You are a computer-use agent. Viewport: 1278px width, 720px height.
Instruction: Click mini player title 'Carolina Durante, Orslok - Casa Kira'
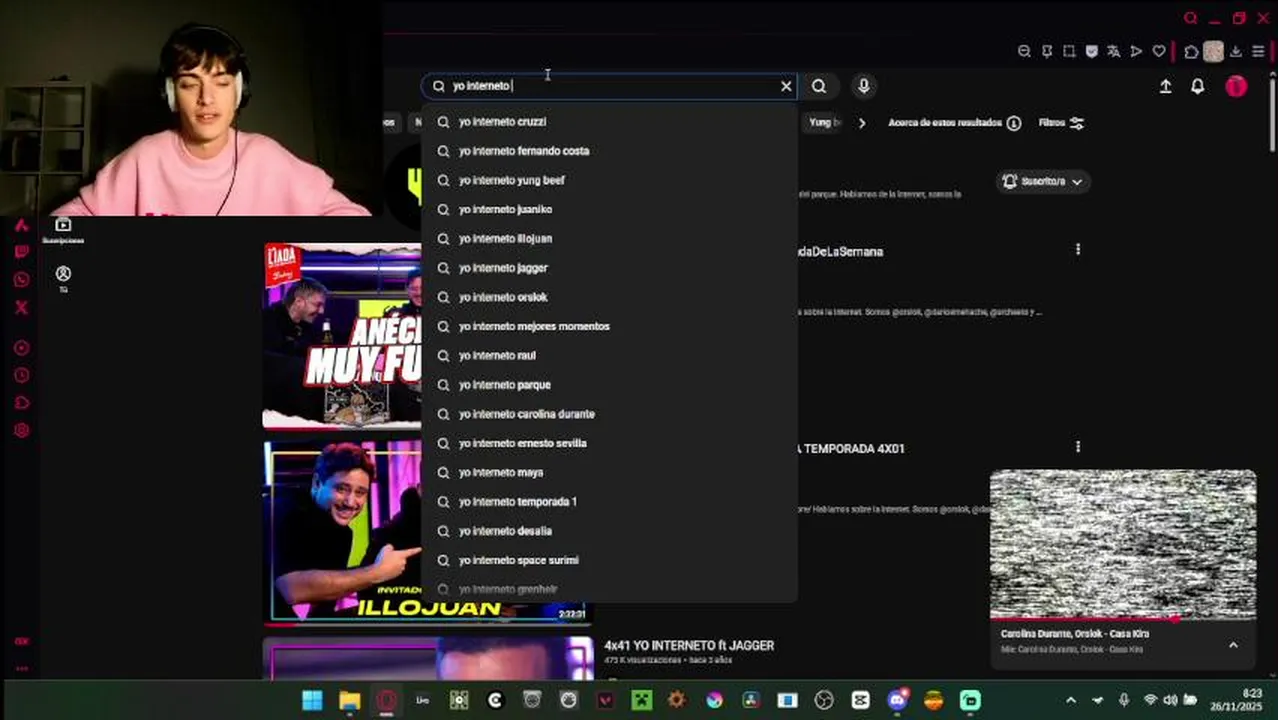(x=1075, y=634)
